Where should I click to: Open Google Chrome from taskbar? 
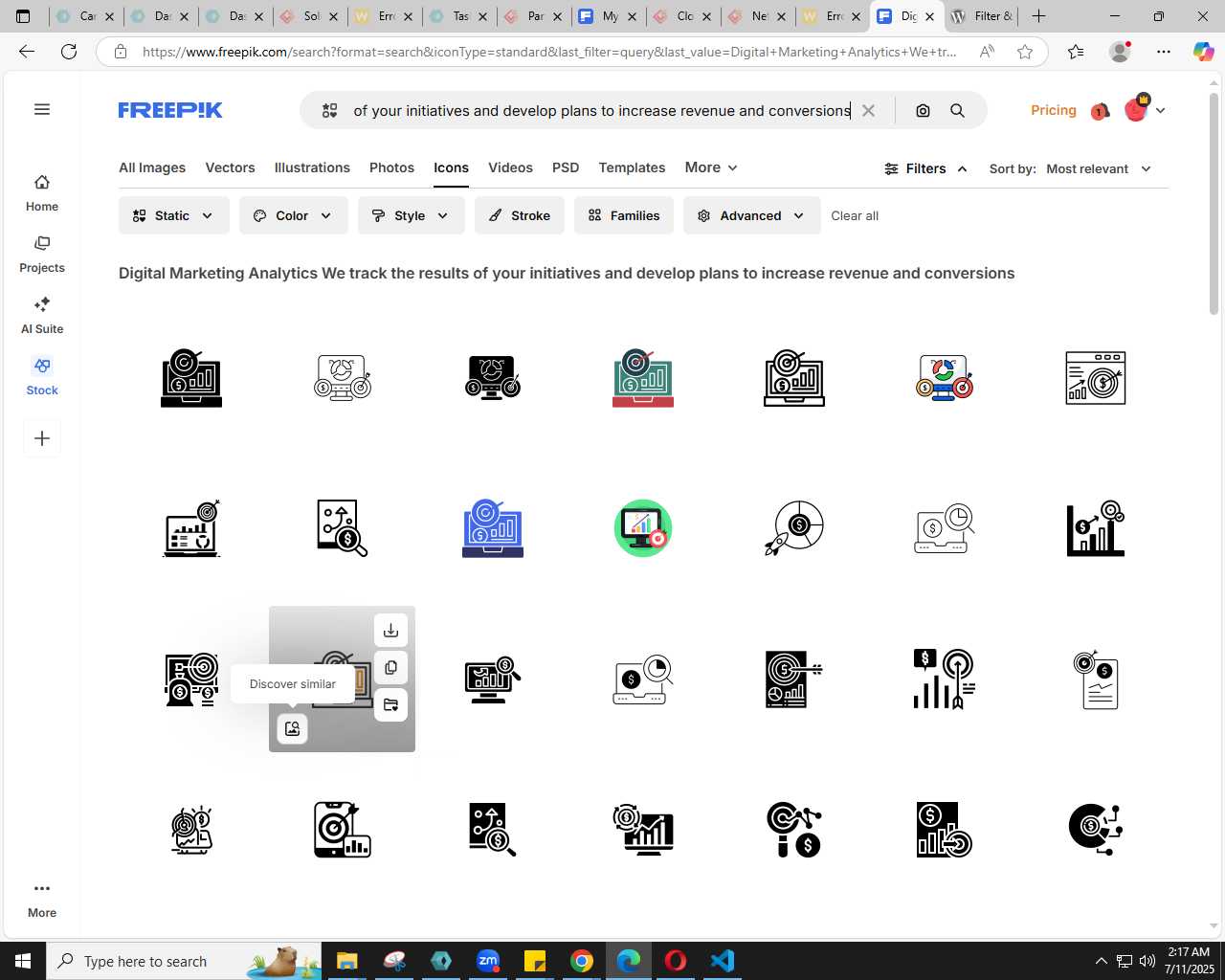pos(582,961)
